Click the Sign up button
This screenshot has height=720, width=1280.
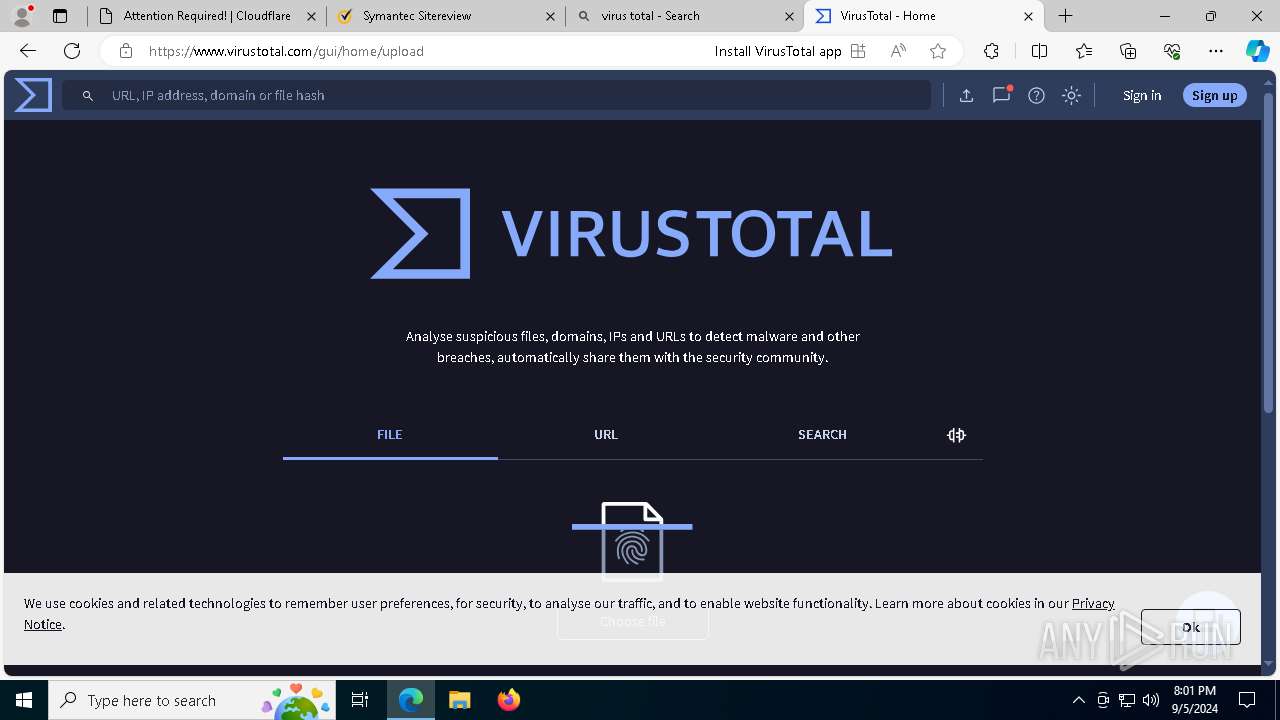coord(1215,95)
